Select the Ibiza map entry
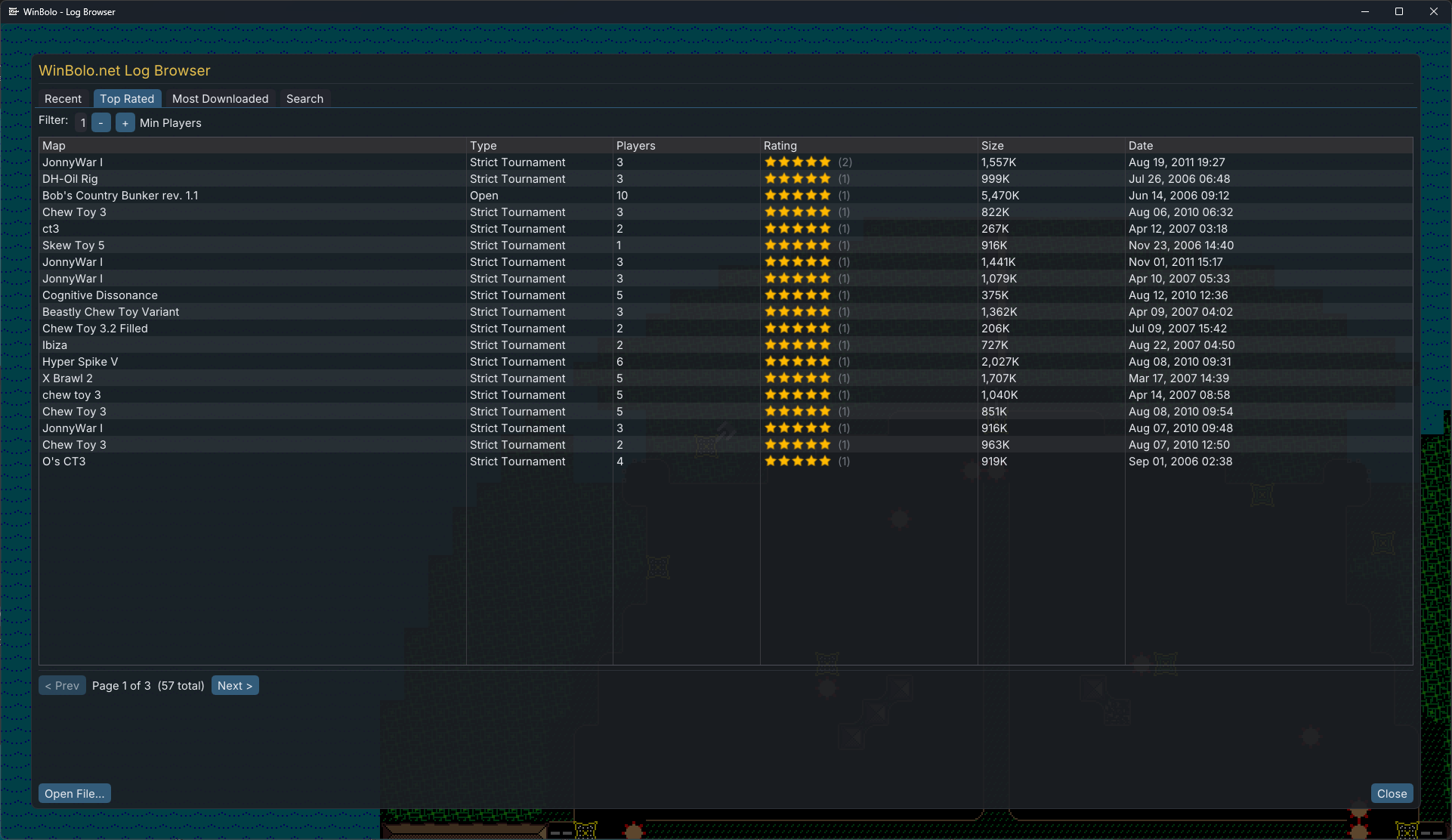1452x840 pixels. 54,345
